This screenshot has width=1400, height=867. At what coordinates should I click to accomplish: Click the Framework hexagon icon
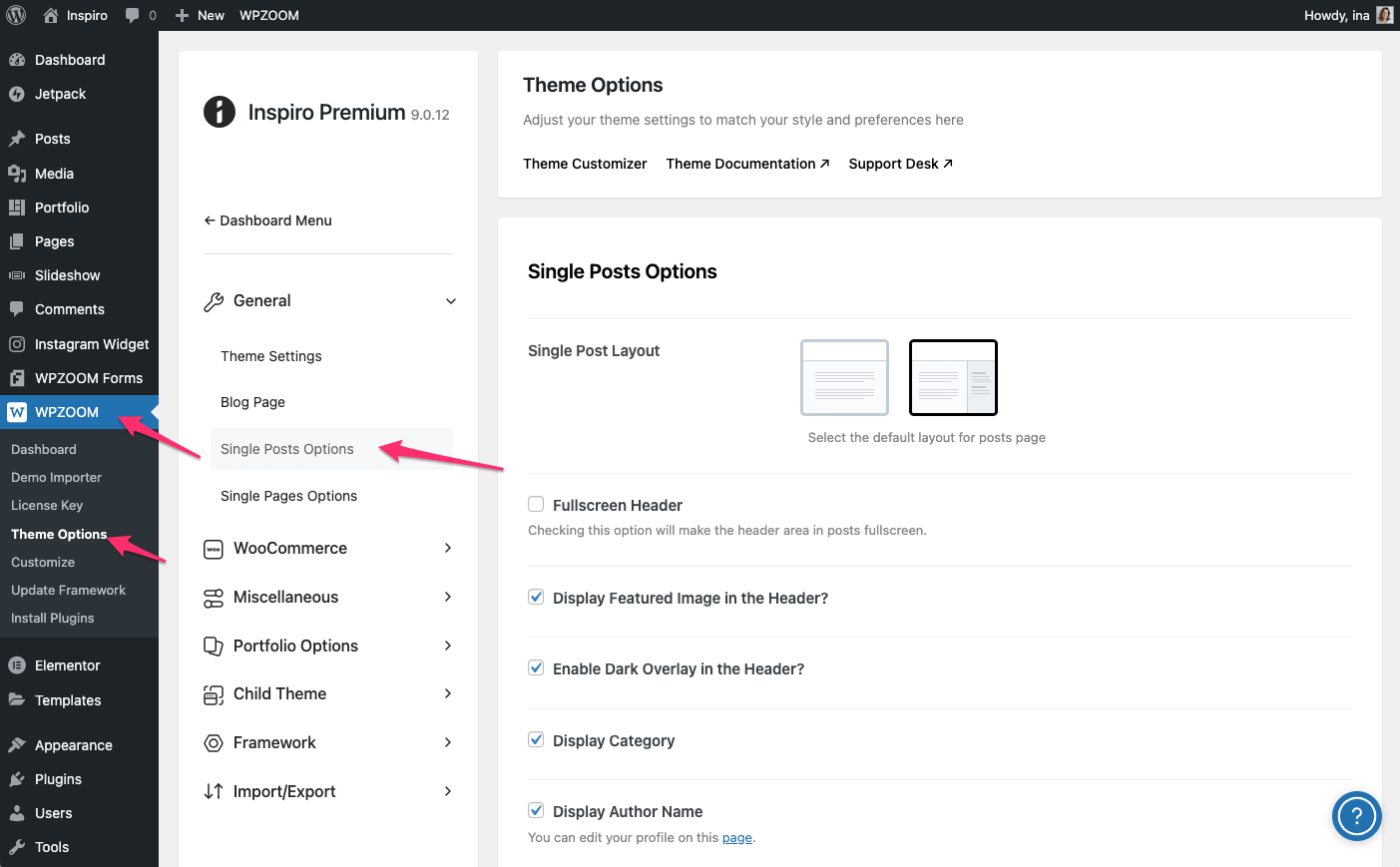214,743
